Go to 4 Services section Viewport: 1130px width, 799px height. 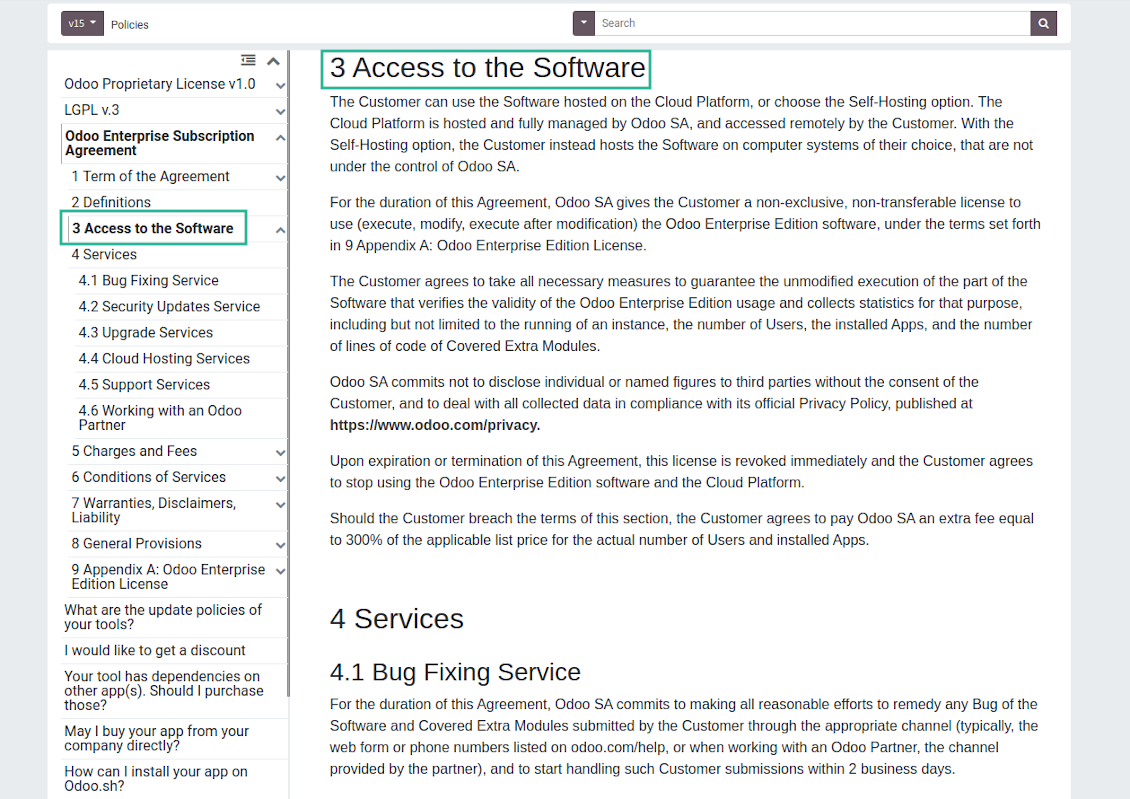tap(104, 254)
